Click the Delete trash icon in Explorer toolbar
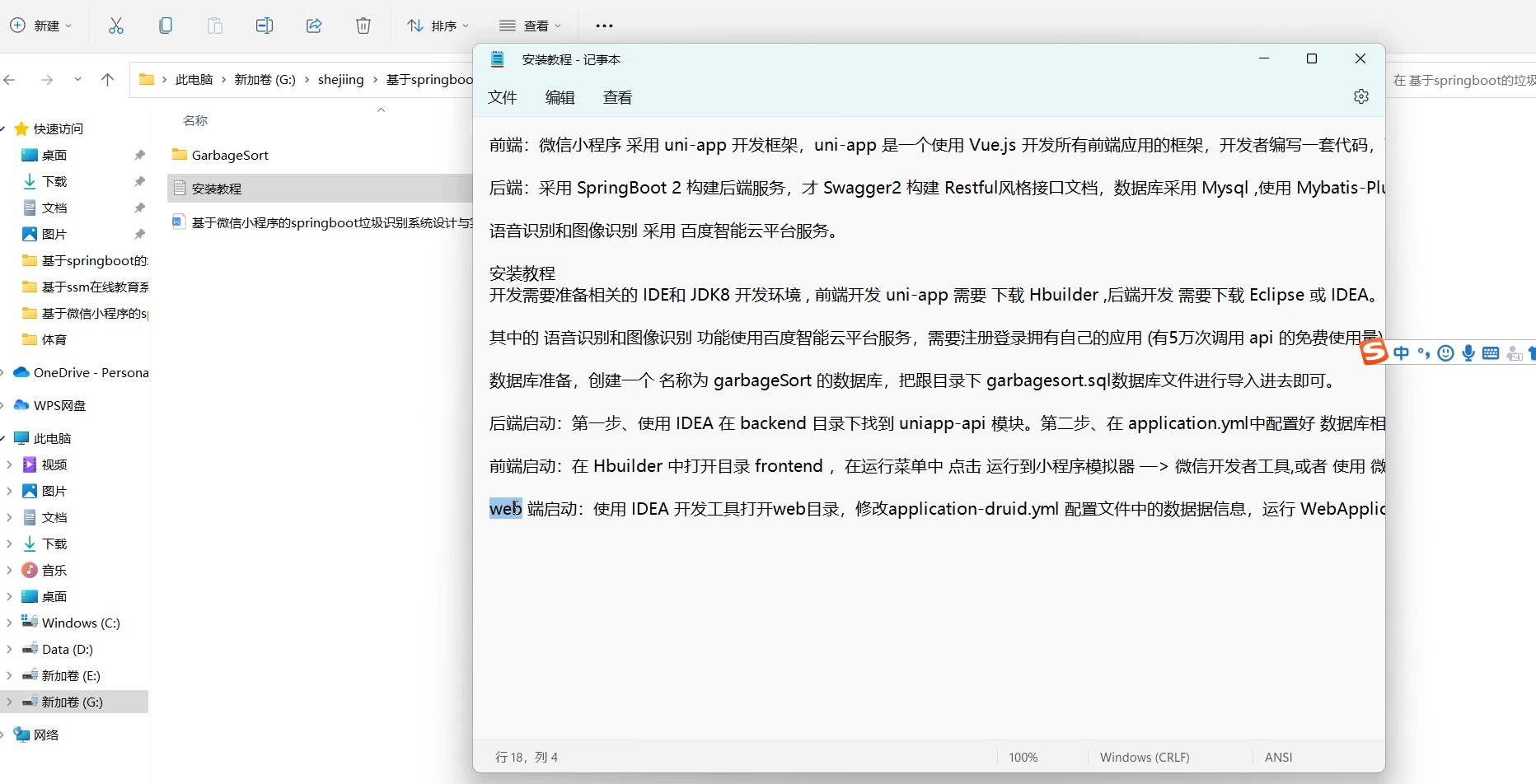Screen dimensions: 1536x784 363,26
